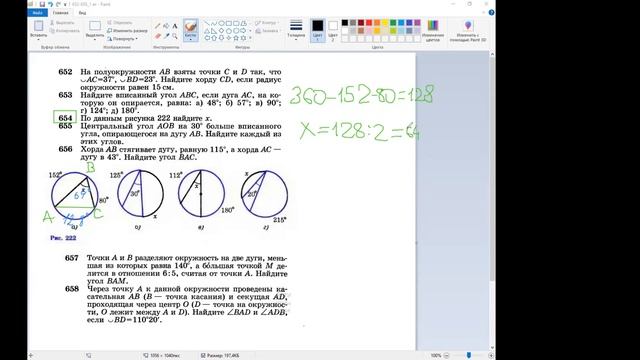Choose the green color swatch
Viewport: 640px width, 360px height.
click(x=393, y=23)
